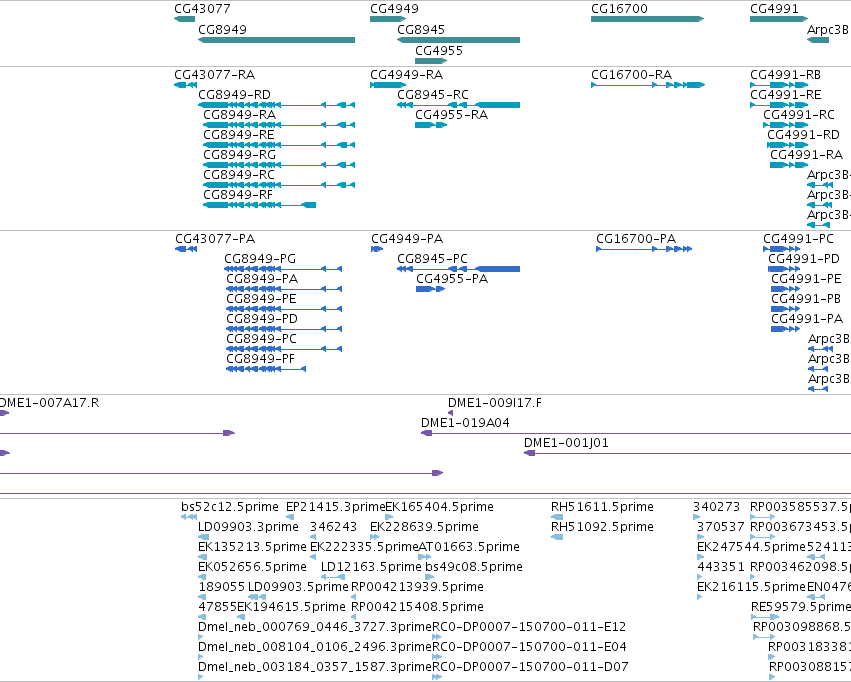The width and height of the screenshot is (851, 682).
Task: Click transcript CG4991-RD
Action: coord(788,145)
